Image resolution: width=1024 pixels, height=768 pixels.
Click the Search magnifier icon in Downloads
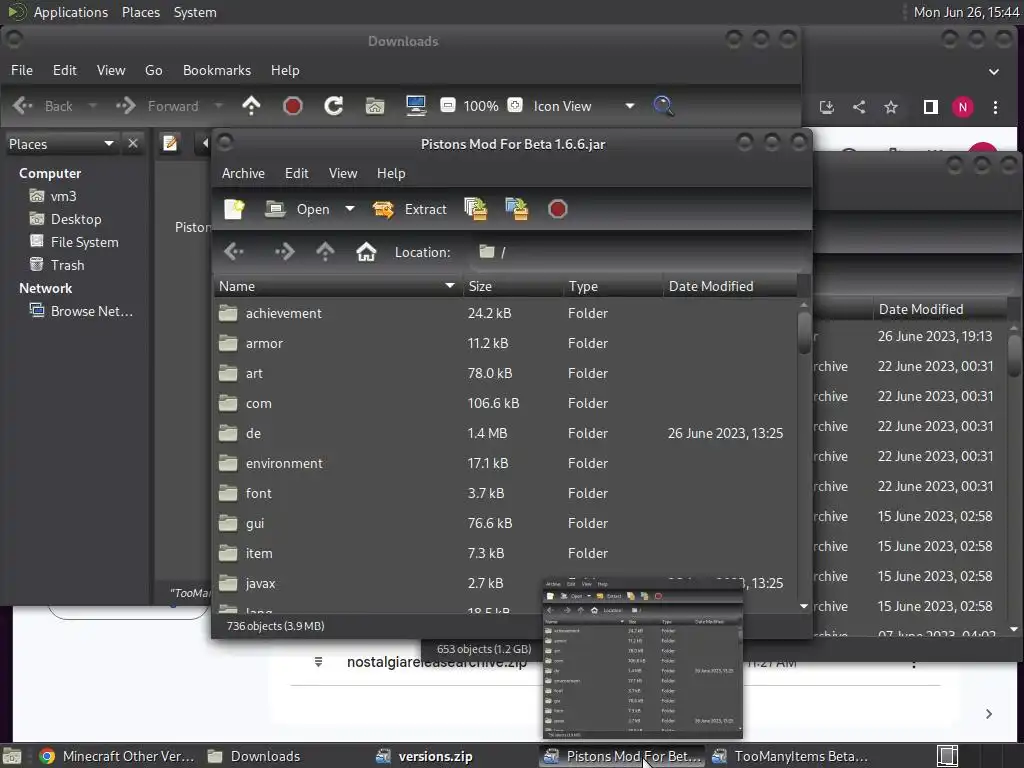663,106
